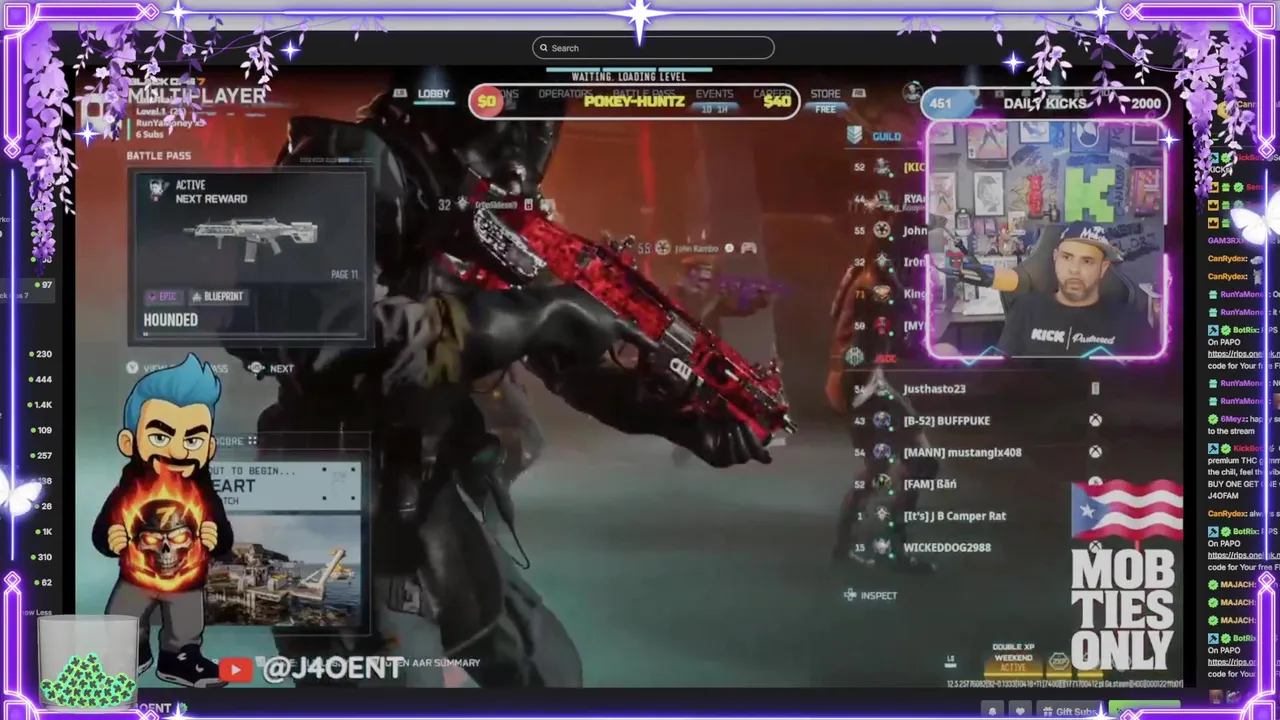Open the EVENTS tab

tap(714, 94)
